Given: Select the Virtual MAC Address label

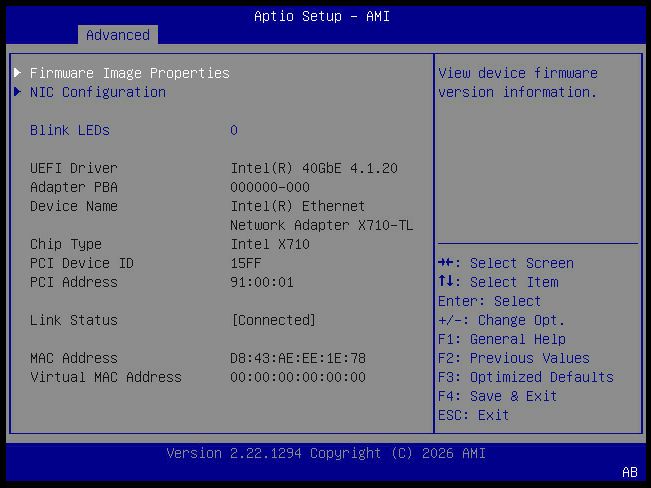Looking at the screenshot, I should pos(106,378).
